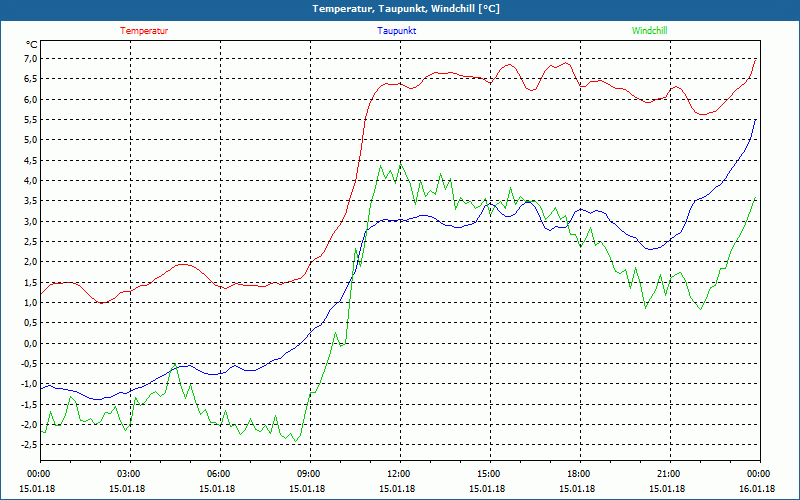The image size is (800, 500).
Task: Click the -2,5 label on the y-axis
Action: point(27,445)
